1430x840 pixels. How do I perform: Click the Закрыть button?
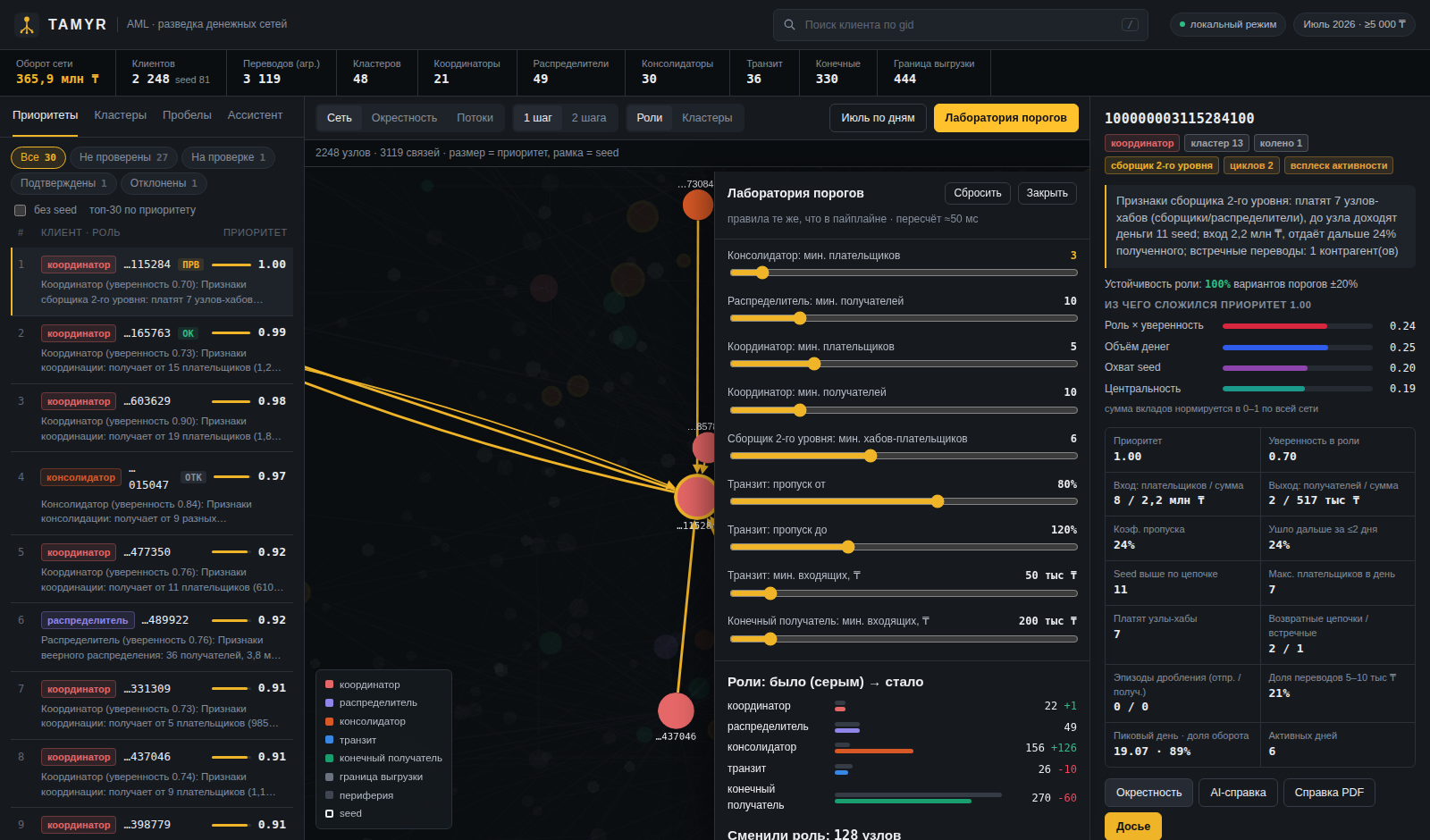point(1047,193)
